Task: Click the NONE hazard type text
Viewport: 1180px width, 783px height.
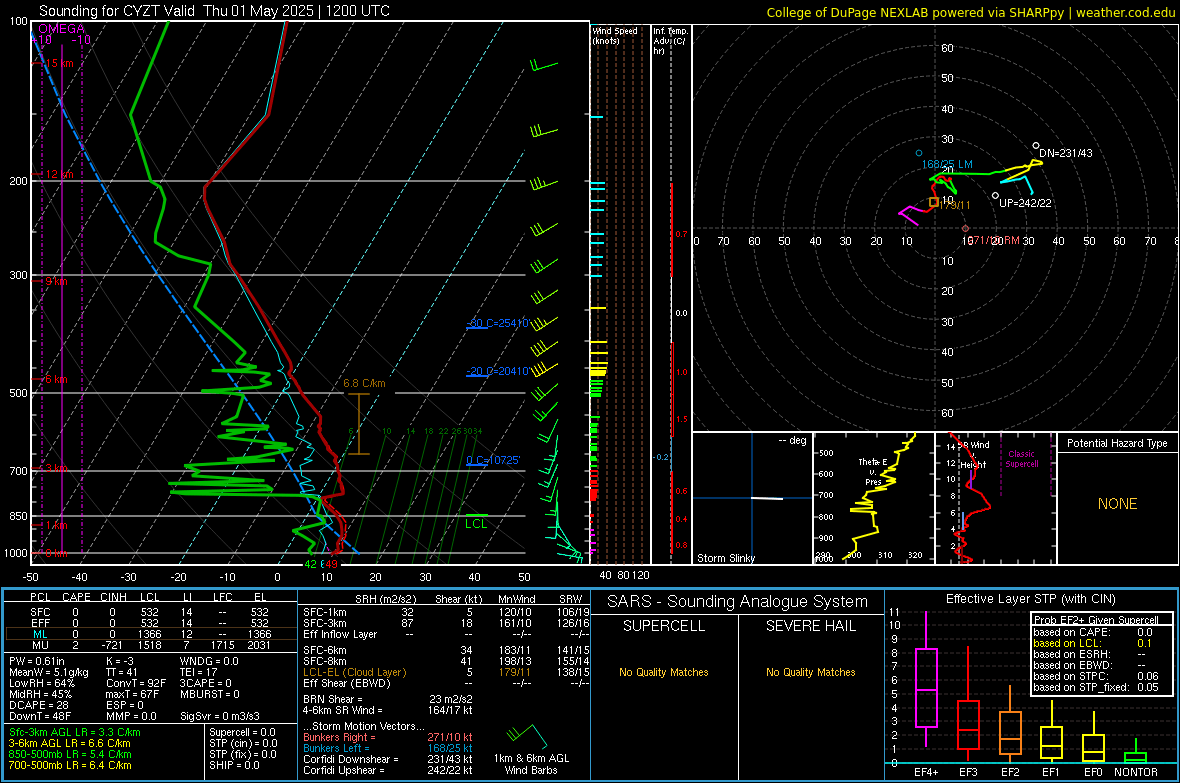Action: [1117, 504]
